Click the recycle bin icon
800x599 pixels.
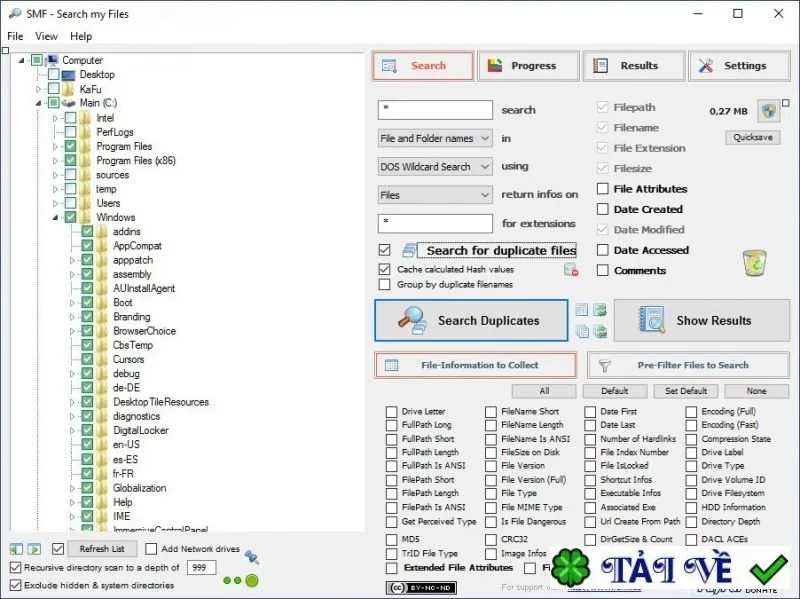coord(755,263)
